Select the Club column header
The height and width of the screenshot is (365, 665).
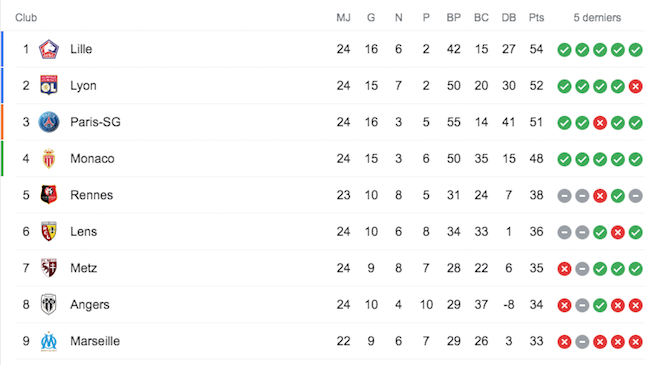pos(26,18)
